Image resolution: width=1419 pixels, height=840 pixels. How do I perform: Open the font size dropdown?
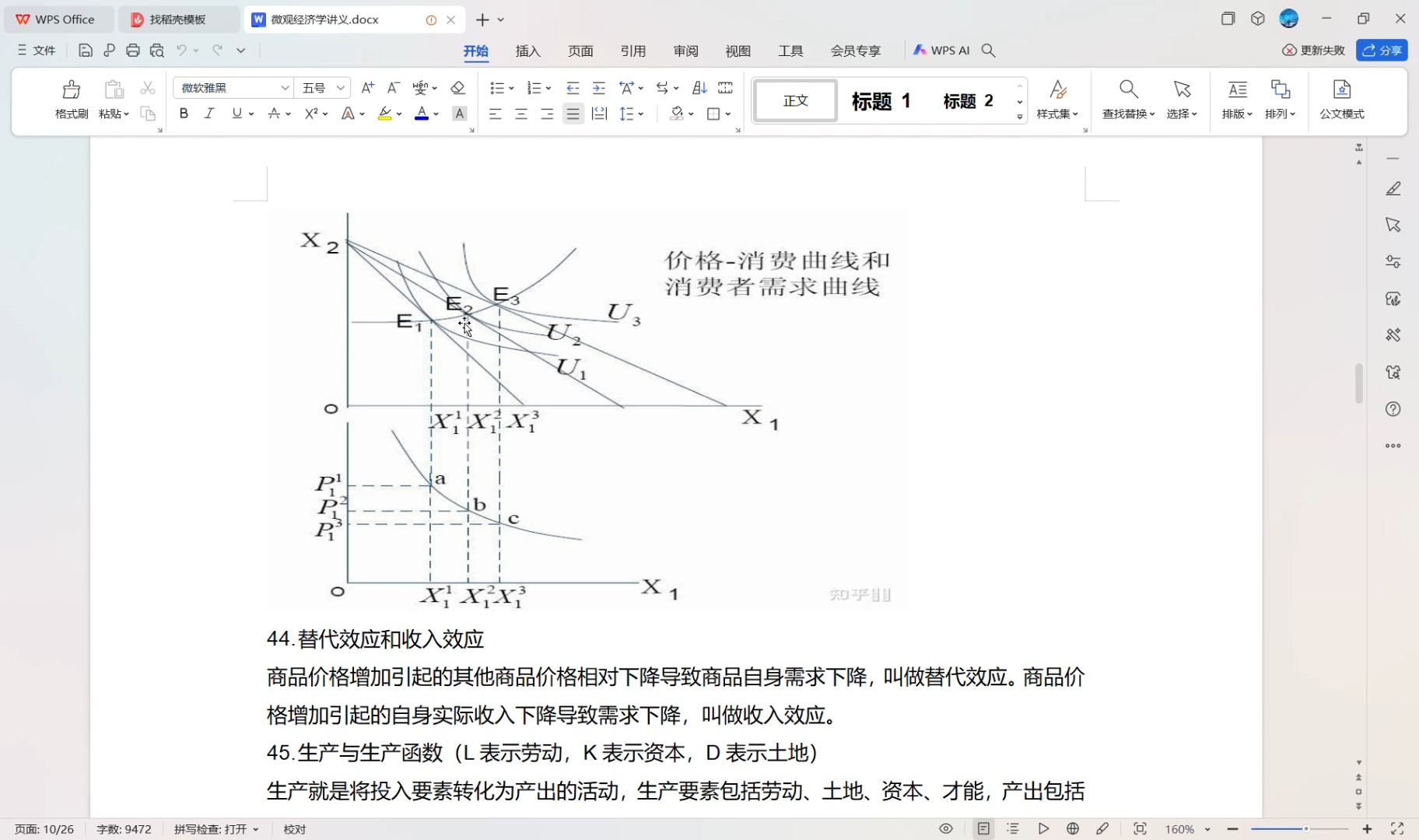340,88
